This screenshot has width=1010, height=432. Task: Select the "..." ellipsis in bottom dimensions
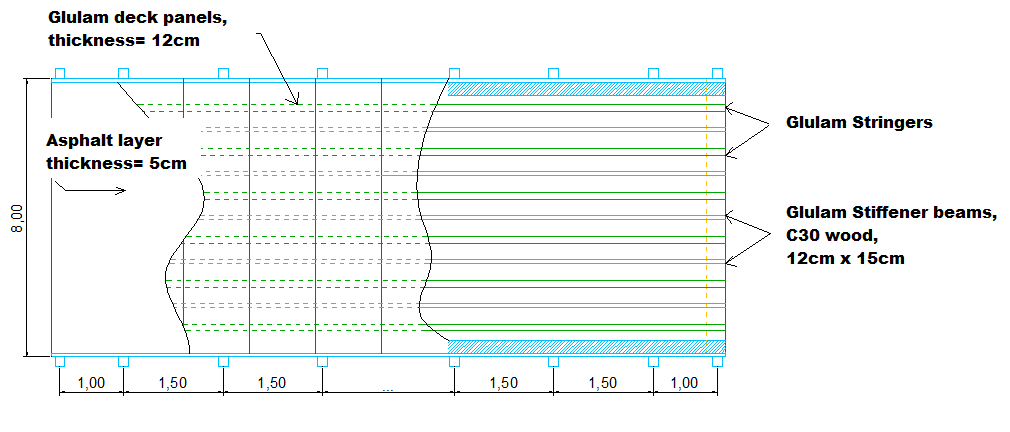(x=387, y=386)
